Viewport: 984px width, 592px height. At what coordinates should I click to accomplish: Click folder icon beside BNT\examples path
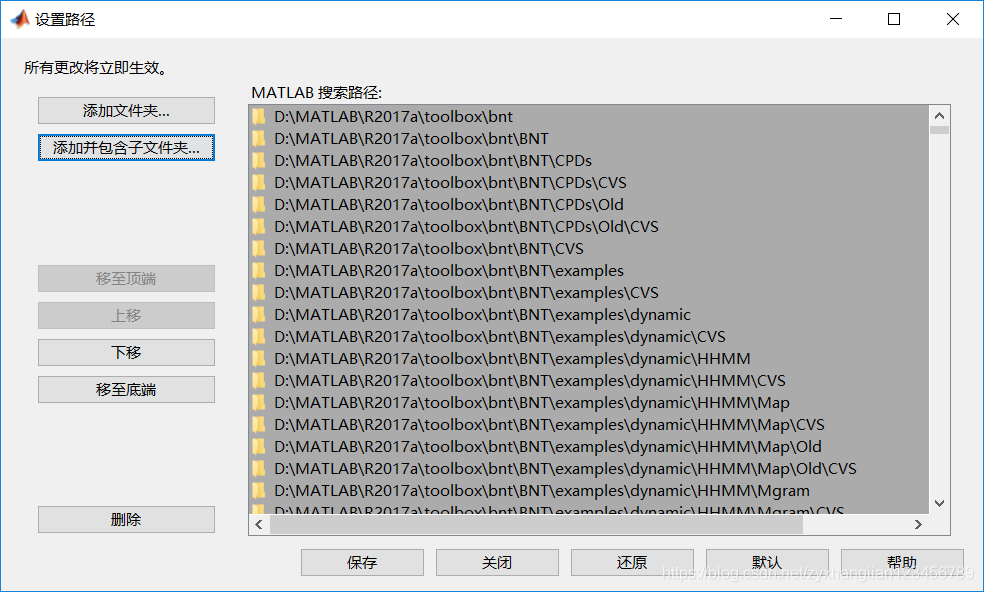coord(259,271)
